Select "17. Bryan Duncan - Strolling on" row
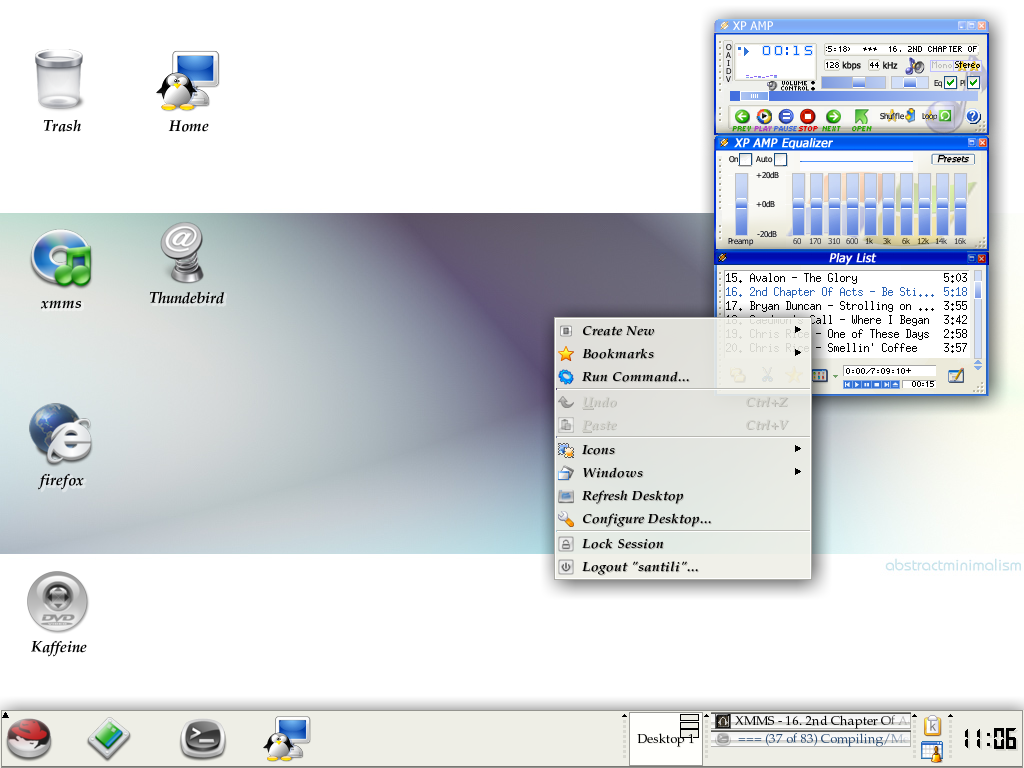This screenshot has height=768, width=1024. [x=846, y=306]
